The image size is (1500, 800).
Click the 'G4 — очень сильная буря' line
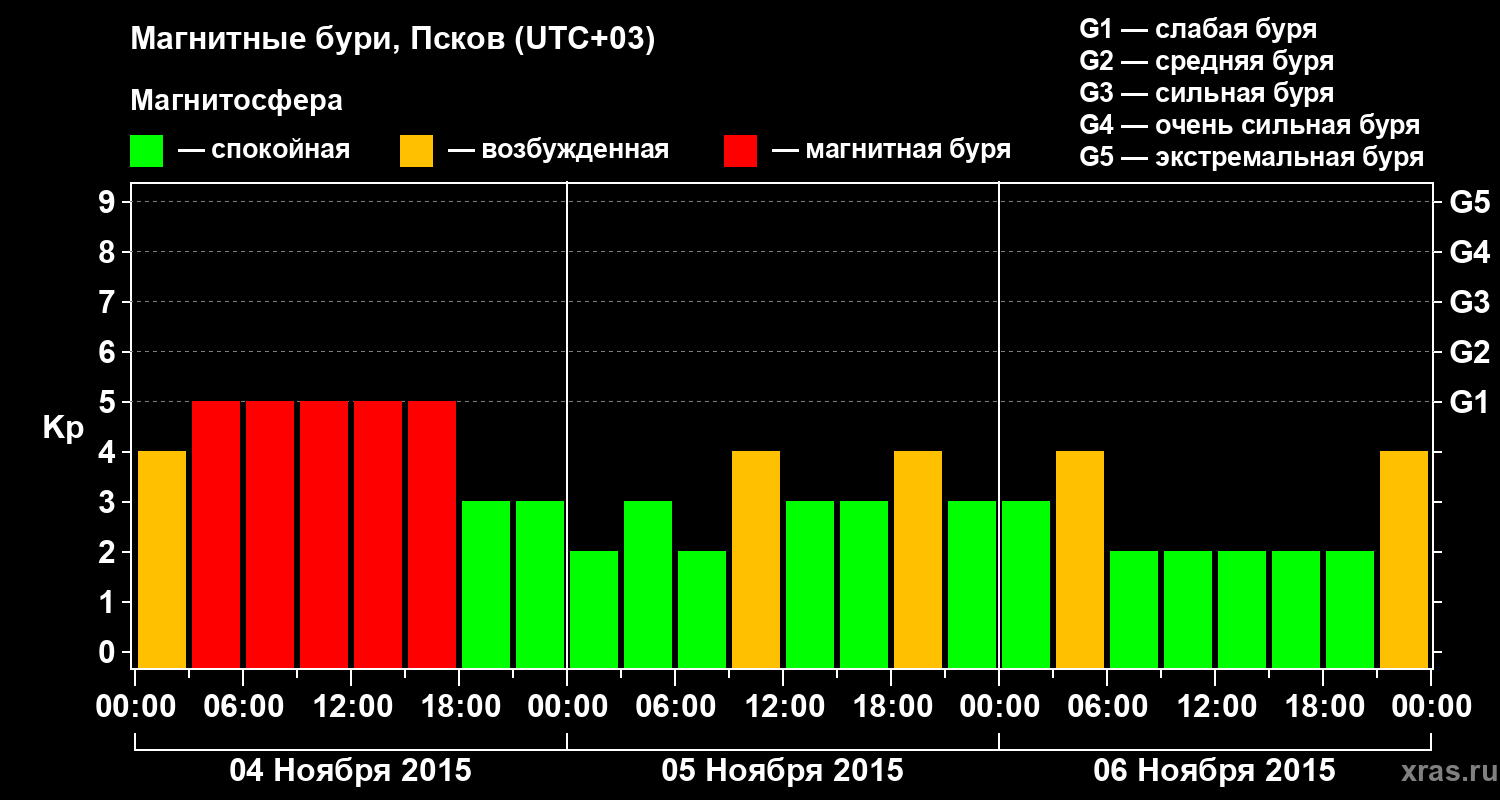[x=1250, y=125]
